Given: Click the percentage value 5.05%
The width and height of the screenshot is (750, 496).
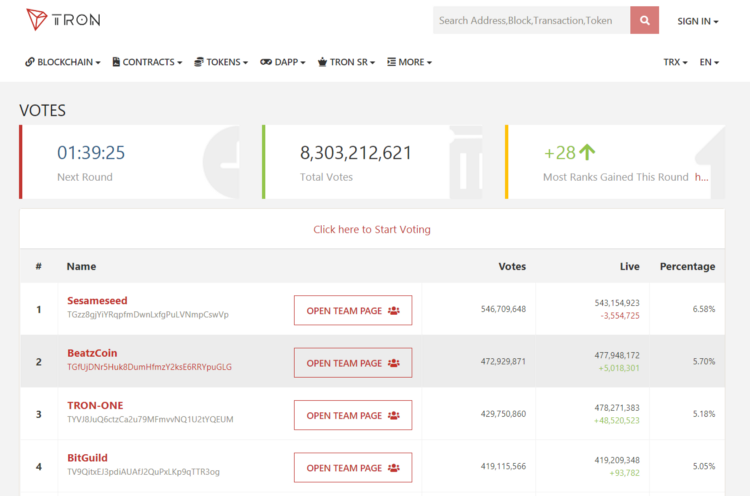Looking at the screenshot, I should point(704,466).
